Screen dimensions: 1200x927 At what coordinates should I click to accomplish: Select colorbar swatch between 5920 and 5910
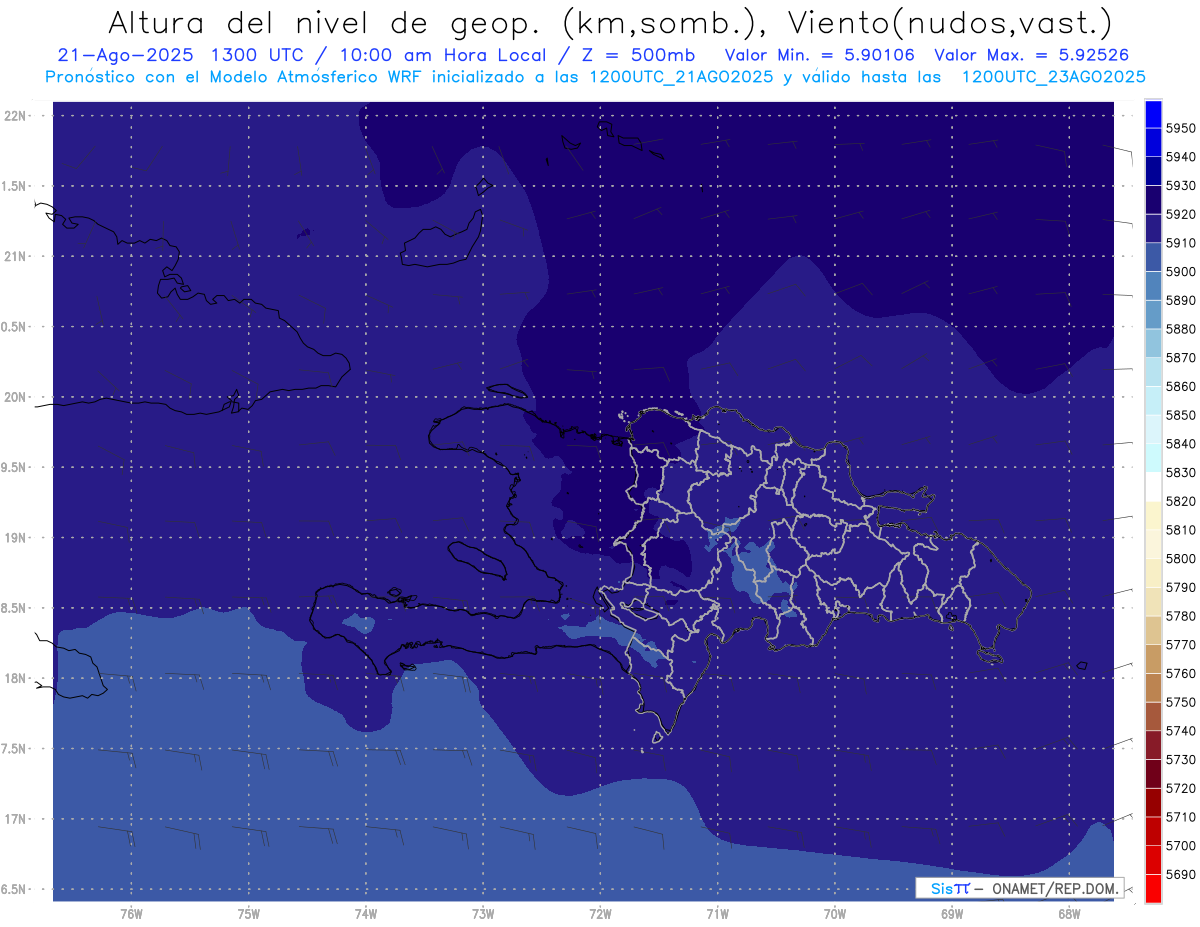tap(1153, 229)
